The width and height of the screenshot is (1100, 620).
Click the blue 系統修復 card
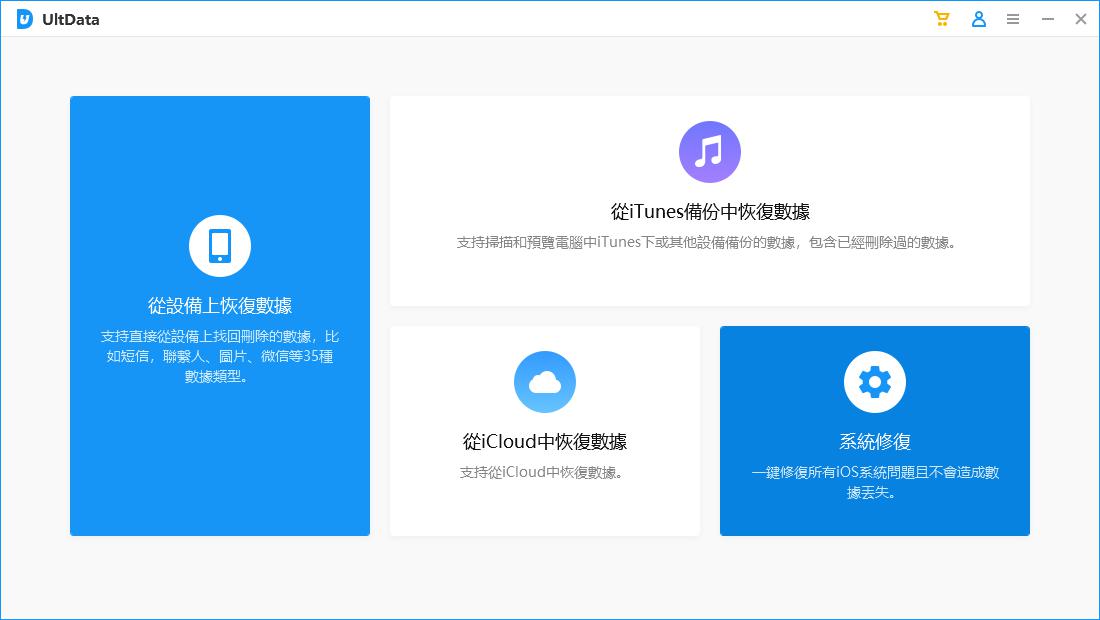tap(875, 430)
